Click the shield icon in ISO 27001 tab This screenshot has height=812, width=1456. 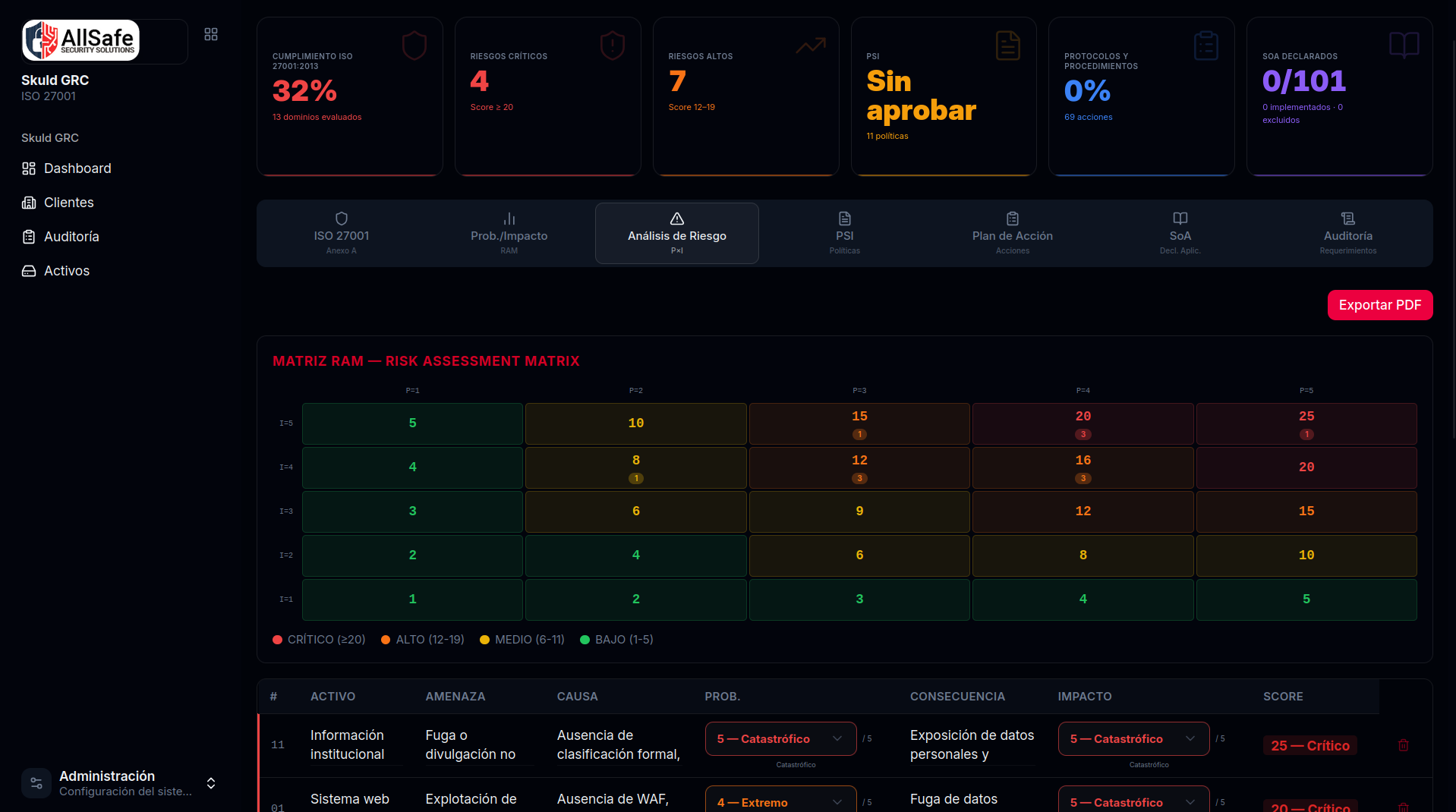pos(342,219)
